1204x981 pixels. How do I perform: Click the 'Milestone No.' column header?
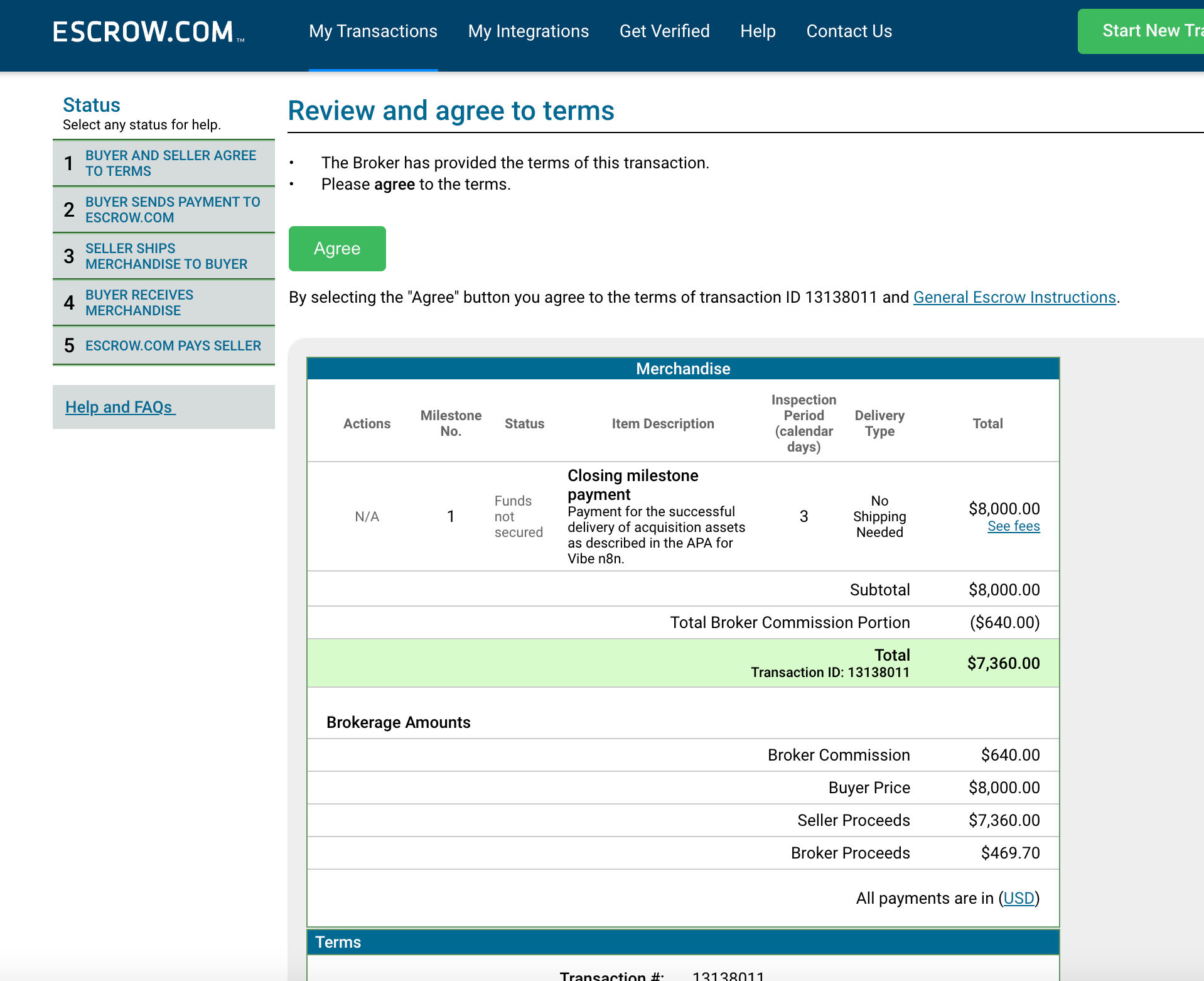click(x=451, y=423)
